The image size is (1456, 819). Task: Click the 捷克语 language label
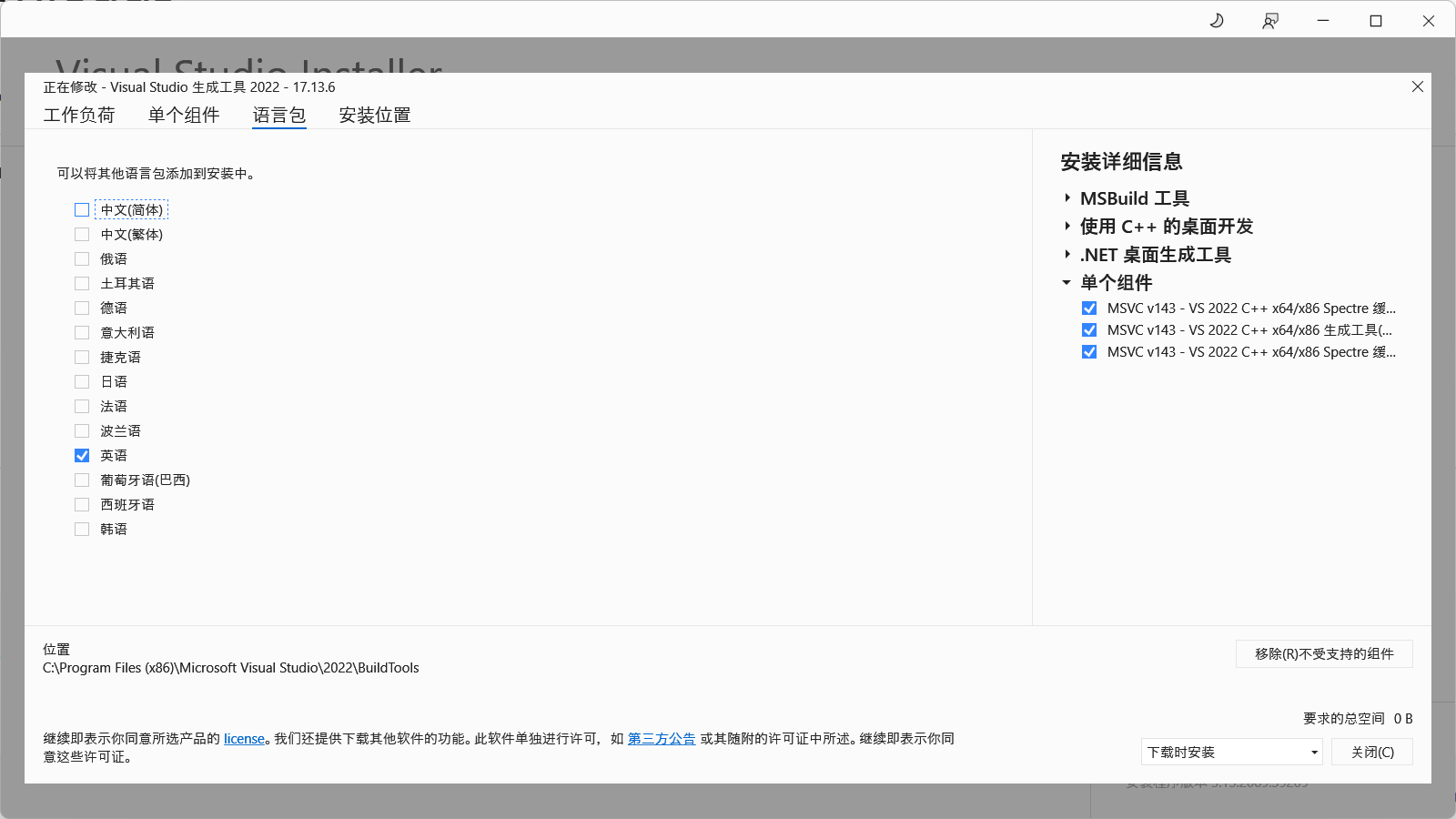pos(120,358)
